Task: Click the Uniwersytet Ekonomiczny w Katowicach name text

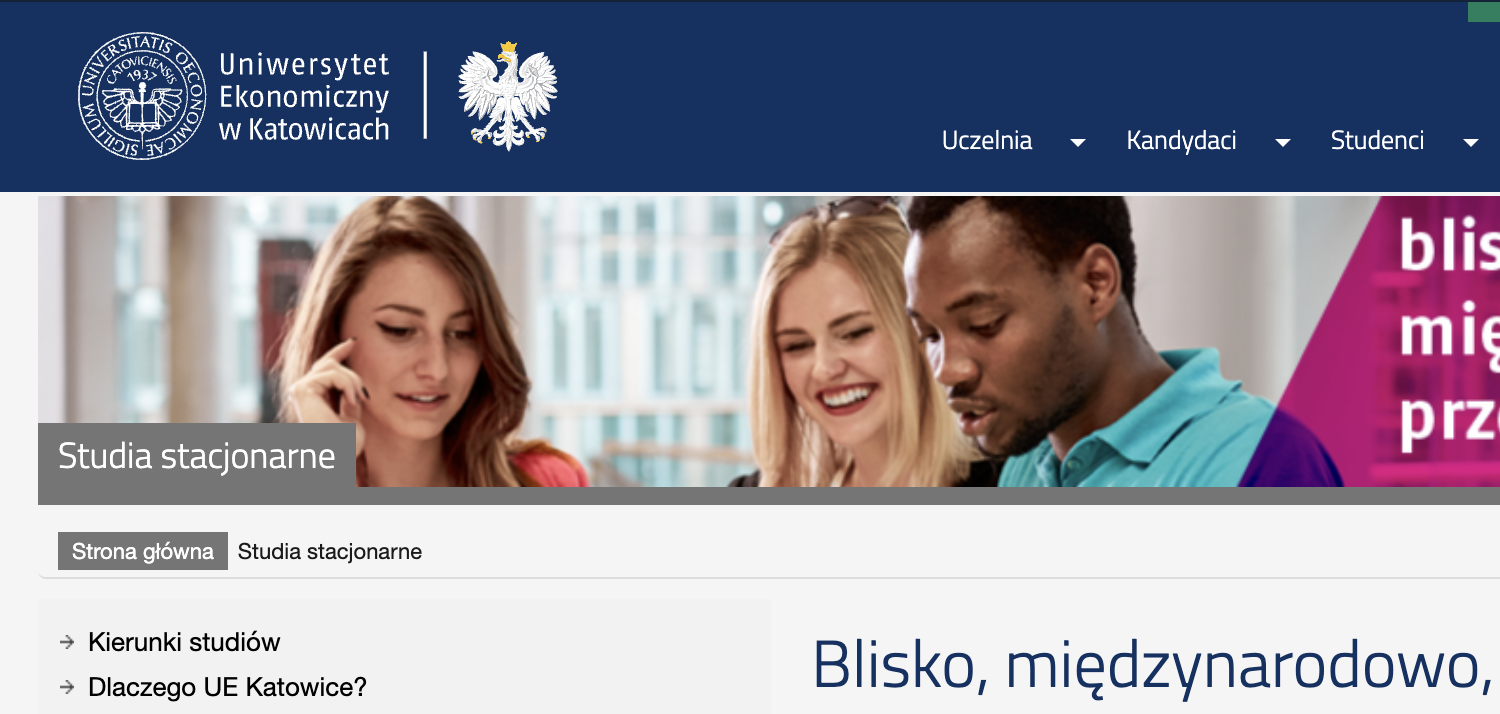Action: [x=304, y=97]
